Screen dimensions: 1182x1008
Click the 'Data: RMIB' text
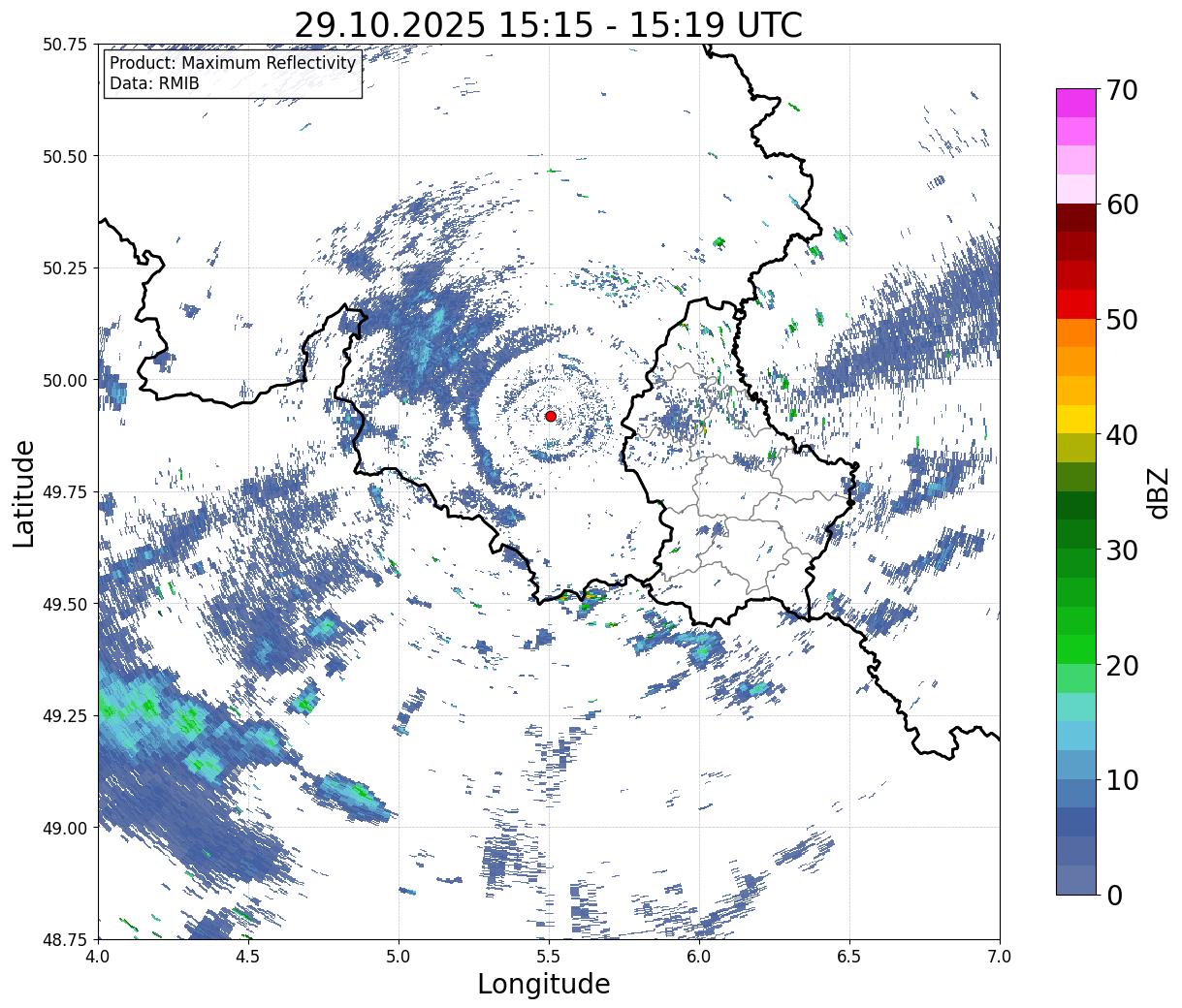[154, 83]
